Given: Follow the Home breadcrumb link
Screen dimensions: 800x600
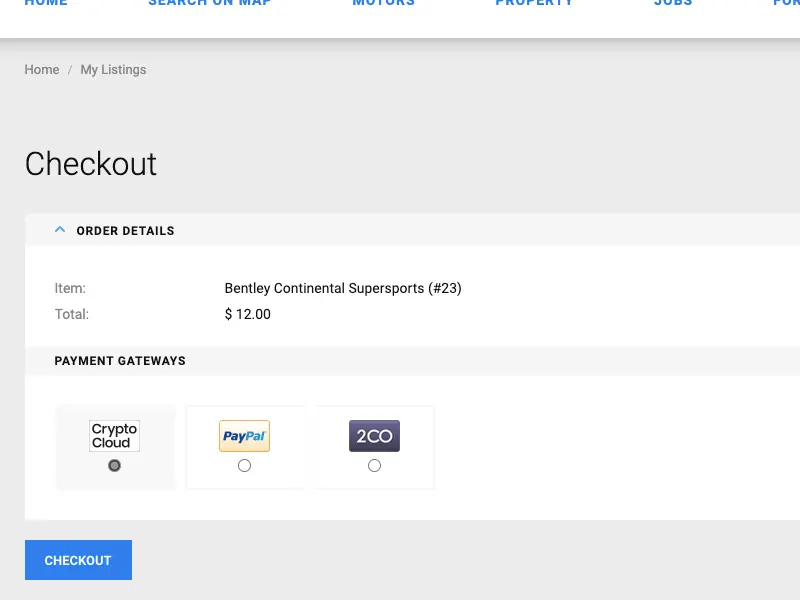Looking at the screenshot, I should point(42,69).
